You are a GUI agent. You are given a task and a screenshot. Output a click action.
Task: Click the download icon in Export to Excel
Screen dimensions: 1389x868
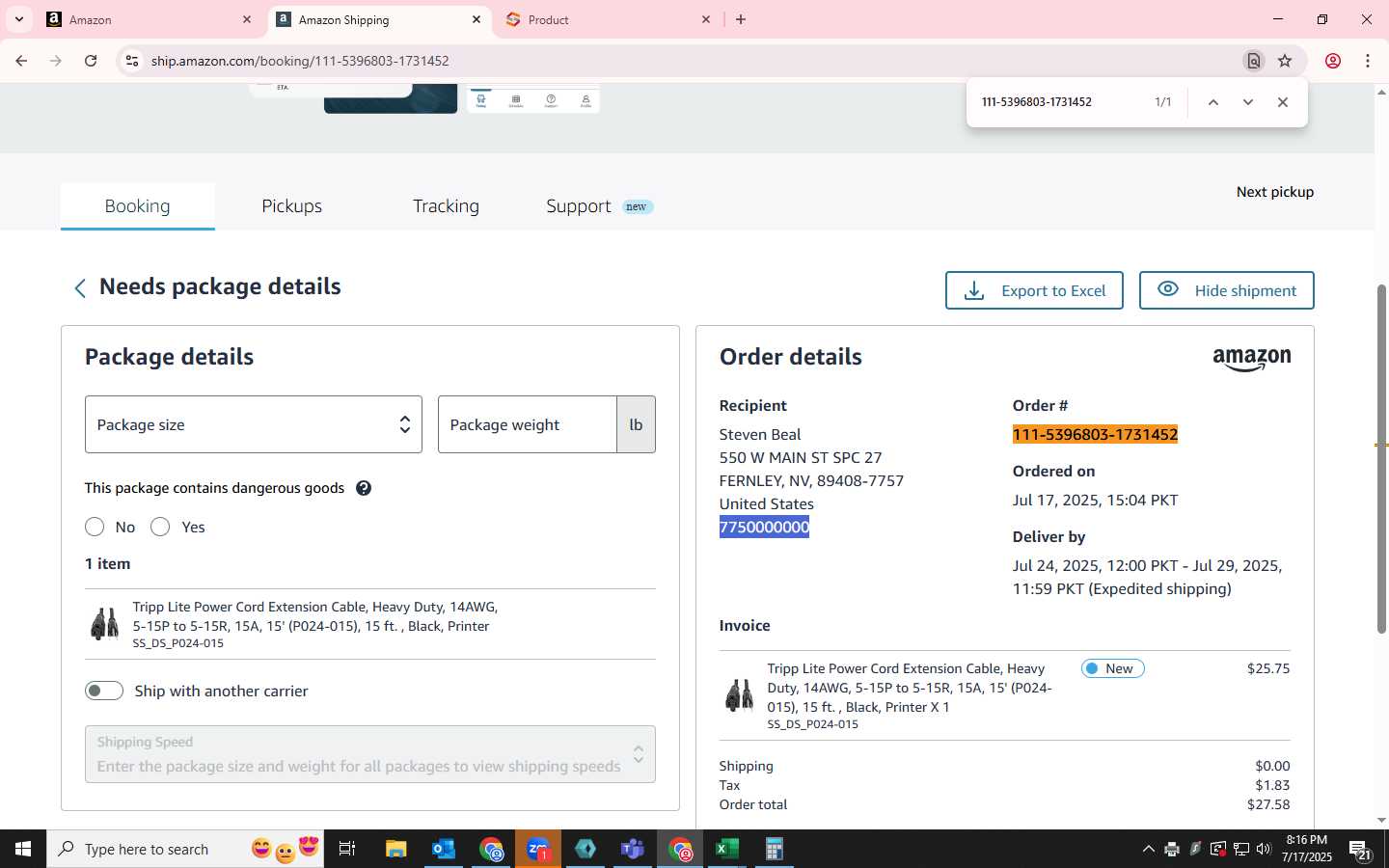(974, 290)
